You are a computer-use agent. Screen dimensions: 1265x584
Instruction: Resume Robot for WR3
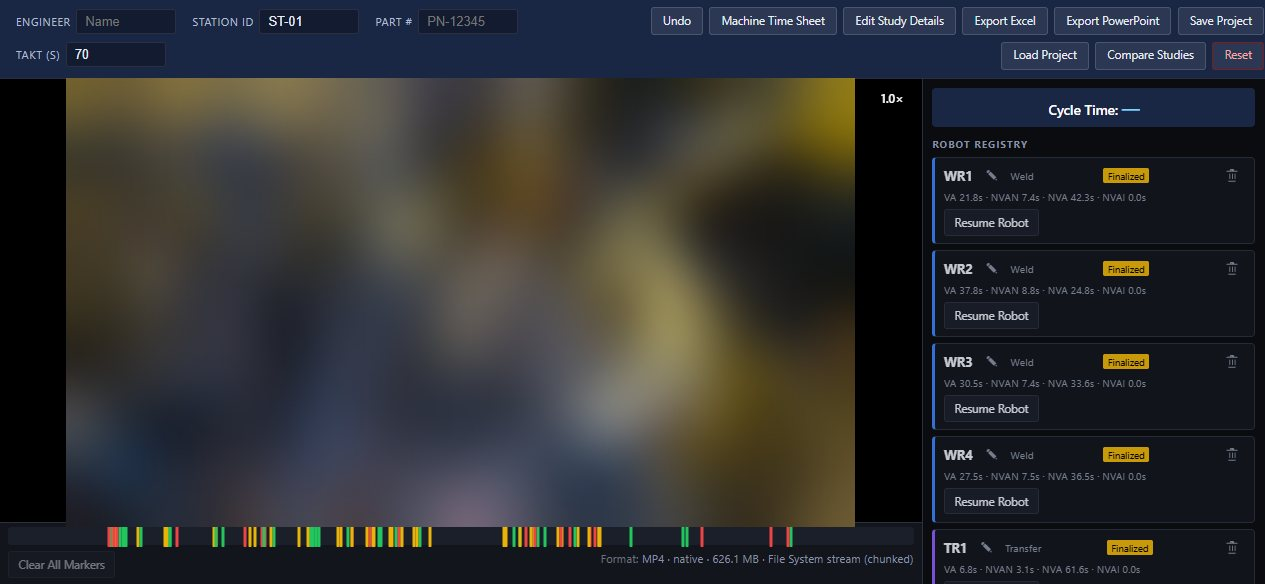(x=991, y=409)
